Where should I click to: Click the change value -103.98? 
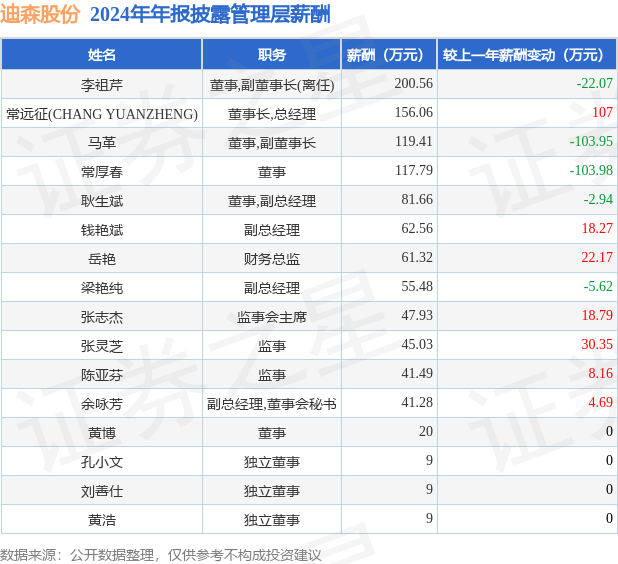coord(591,170)
